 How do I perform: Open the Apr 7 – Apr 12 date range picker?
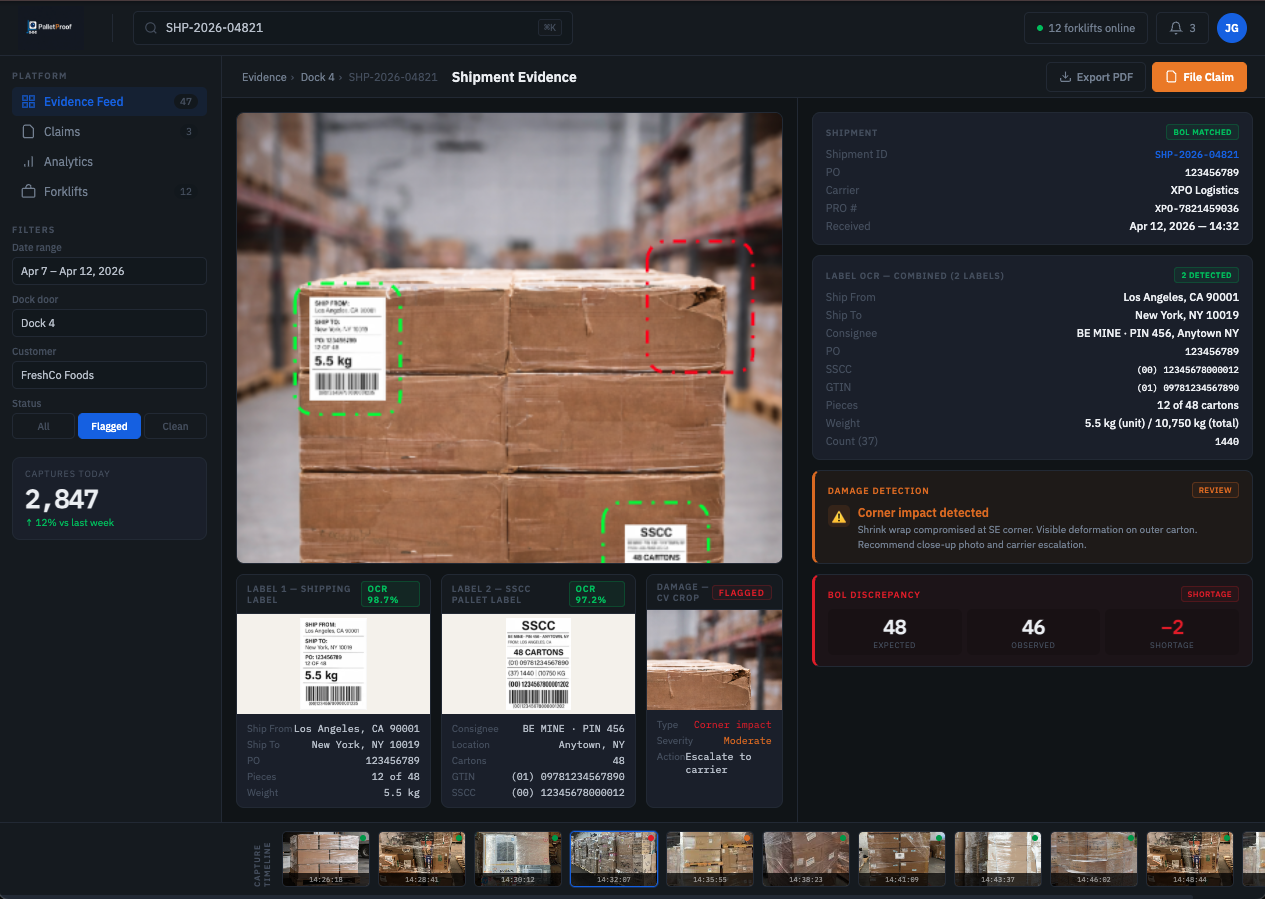click(109, 270)
